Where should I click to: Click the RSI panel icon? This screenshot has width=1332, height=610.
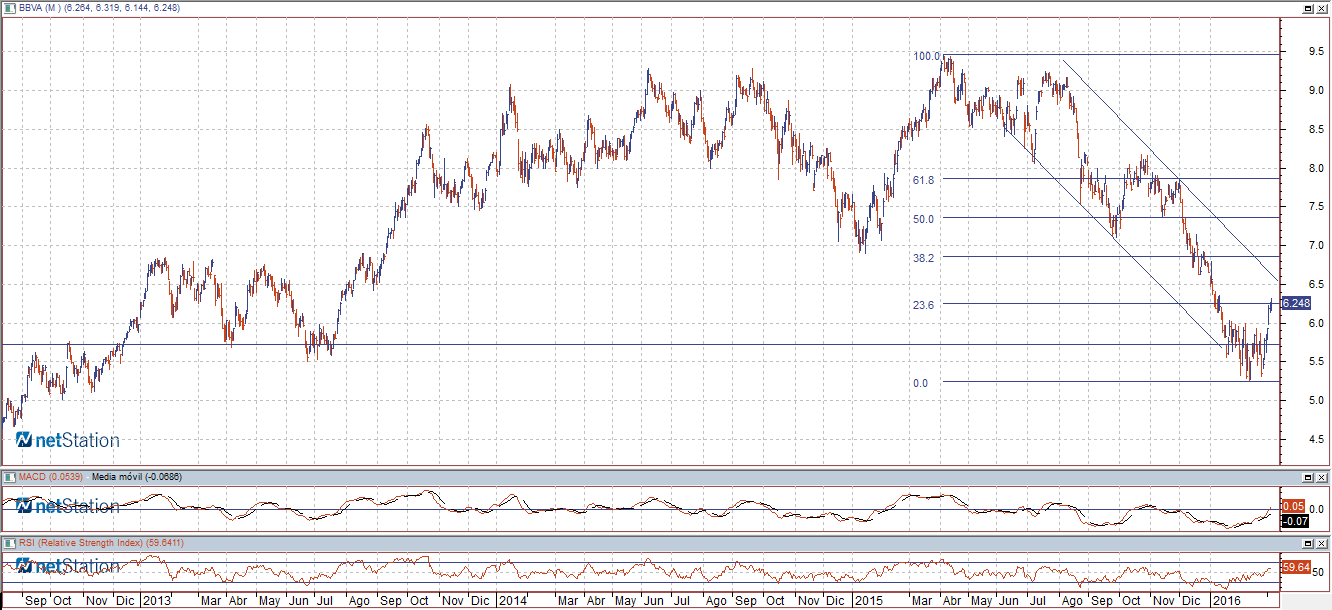tap(9, 542)
